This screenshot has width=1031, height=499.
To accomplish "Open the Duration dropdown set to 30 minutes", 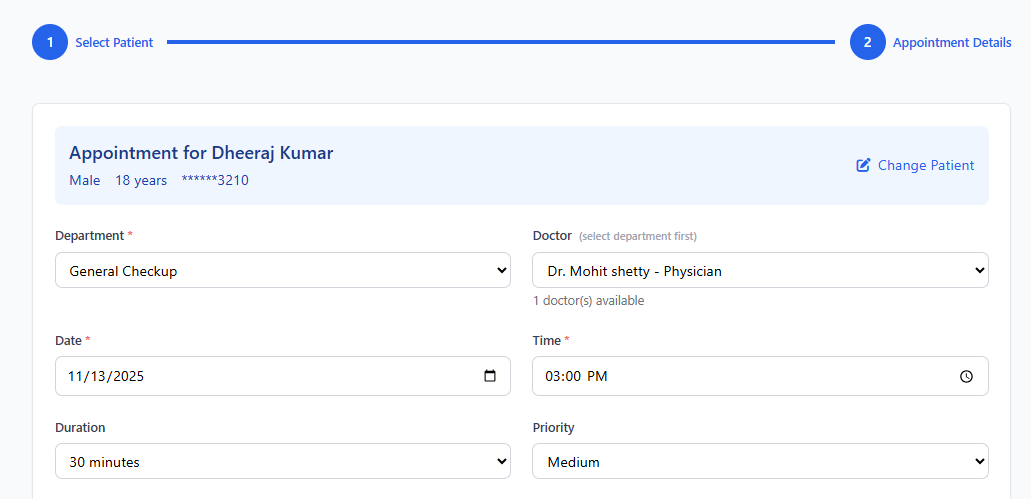I will [282, 461].
